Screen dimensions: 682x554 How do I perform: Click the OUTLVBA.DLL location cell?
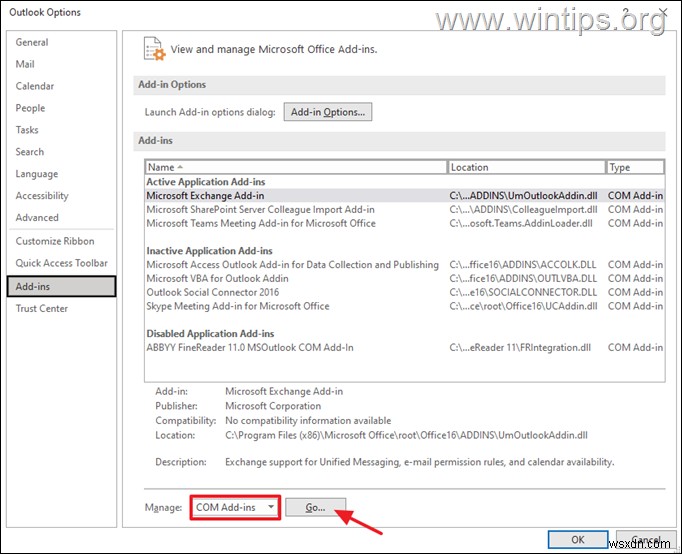tap(523, 279)
